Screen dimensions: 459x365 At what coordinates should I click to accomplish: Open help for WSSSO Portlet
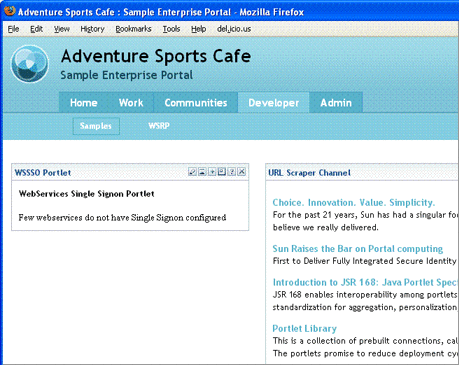point(232,172)
